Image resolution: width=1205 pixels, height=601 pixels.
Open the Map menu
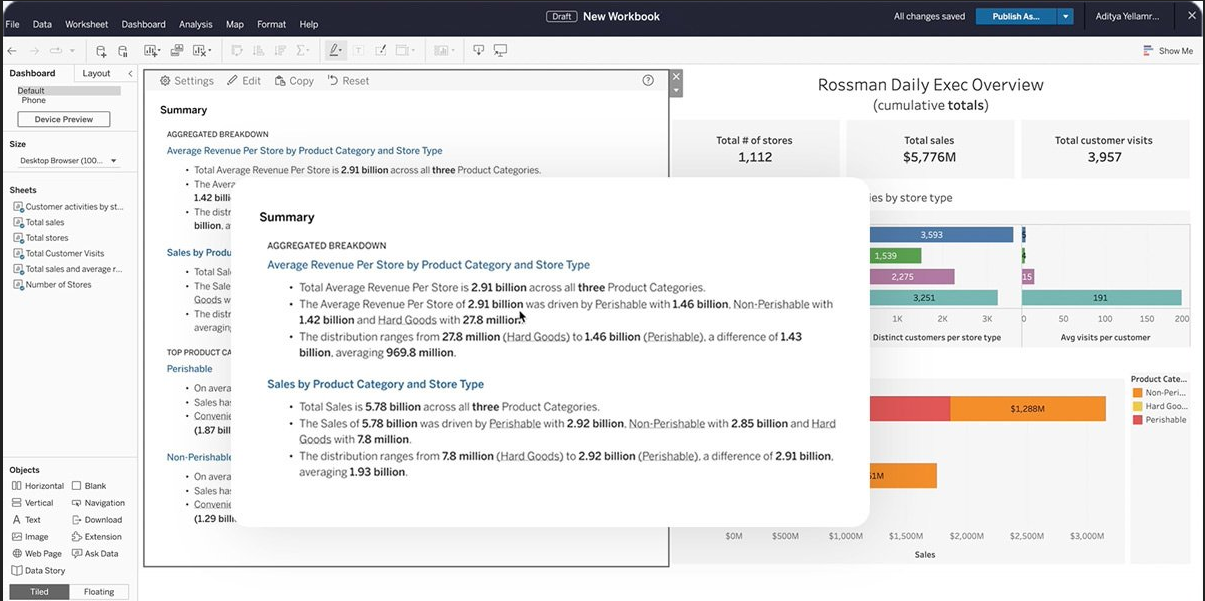click(x=235, y=24)
